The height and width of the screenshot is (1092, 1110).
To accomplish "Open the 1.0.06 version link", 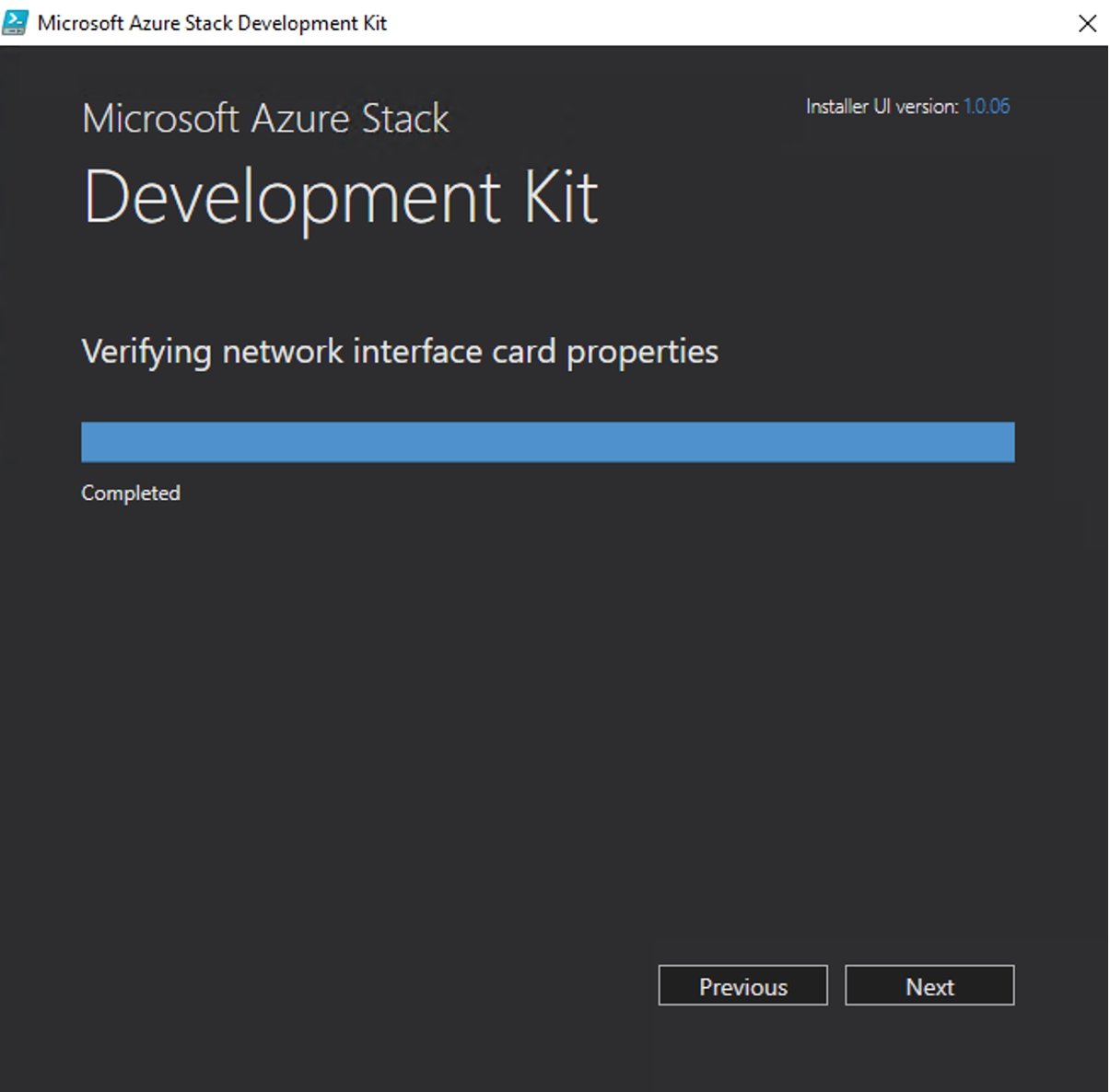I will pyautogui.click(x=986, y=107).
